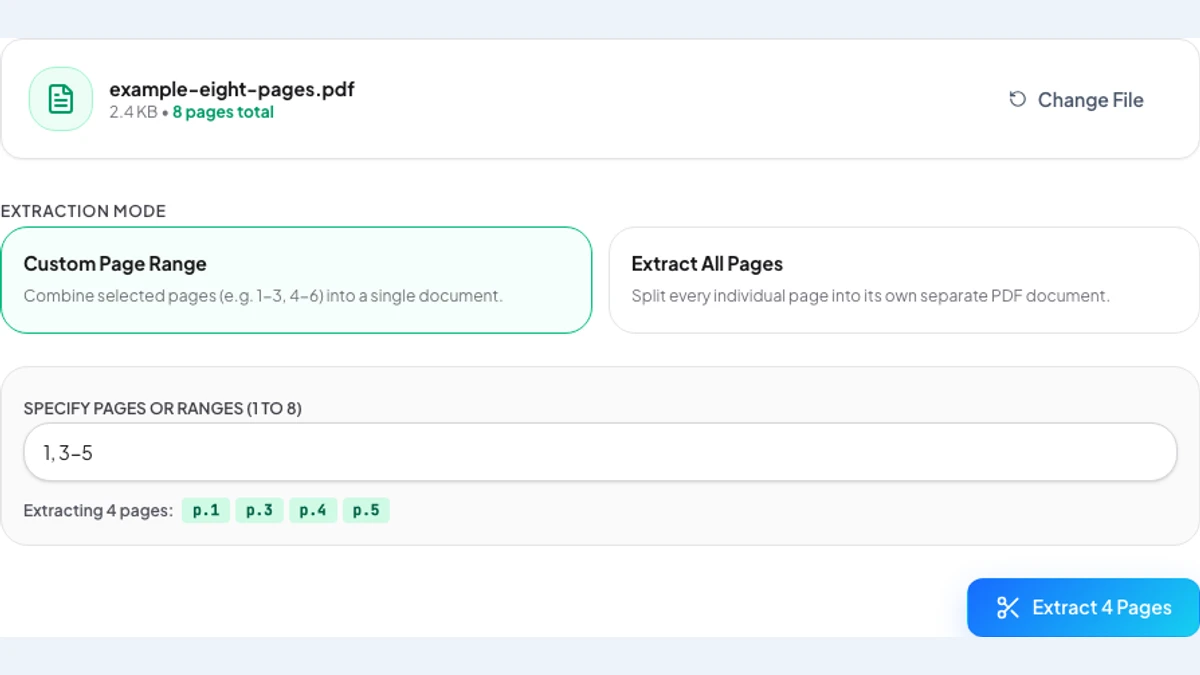Click the p.5 page chip
The image size is (1200, 675).
(366, 510)
